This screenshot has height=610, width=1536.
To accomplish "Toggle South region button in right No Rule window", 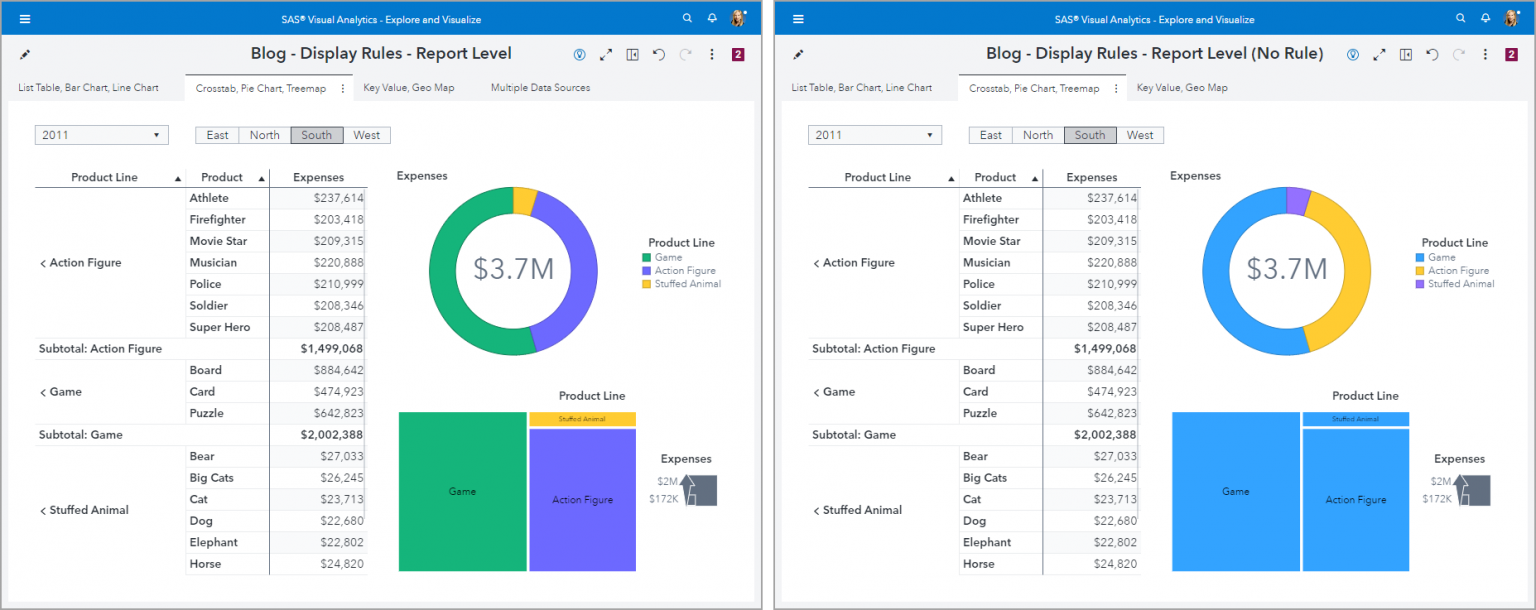I will [1090, 135].
